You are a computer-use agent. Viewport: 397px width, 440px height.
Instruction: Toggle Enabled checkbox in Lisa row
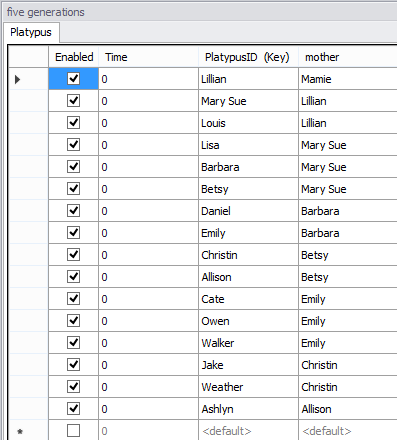click(x=73, y=145)
